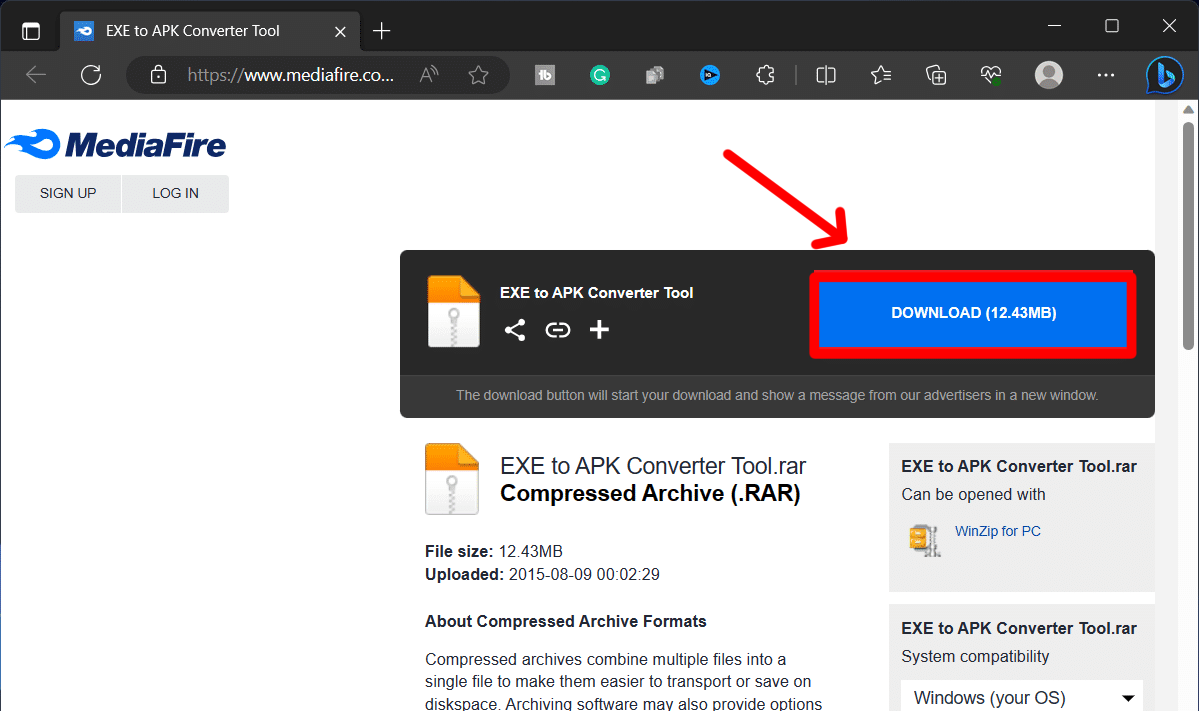This screenshot has height=711, width=1199.
Task: Add file to folder with plus icon
Action: pos(599,329)
